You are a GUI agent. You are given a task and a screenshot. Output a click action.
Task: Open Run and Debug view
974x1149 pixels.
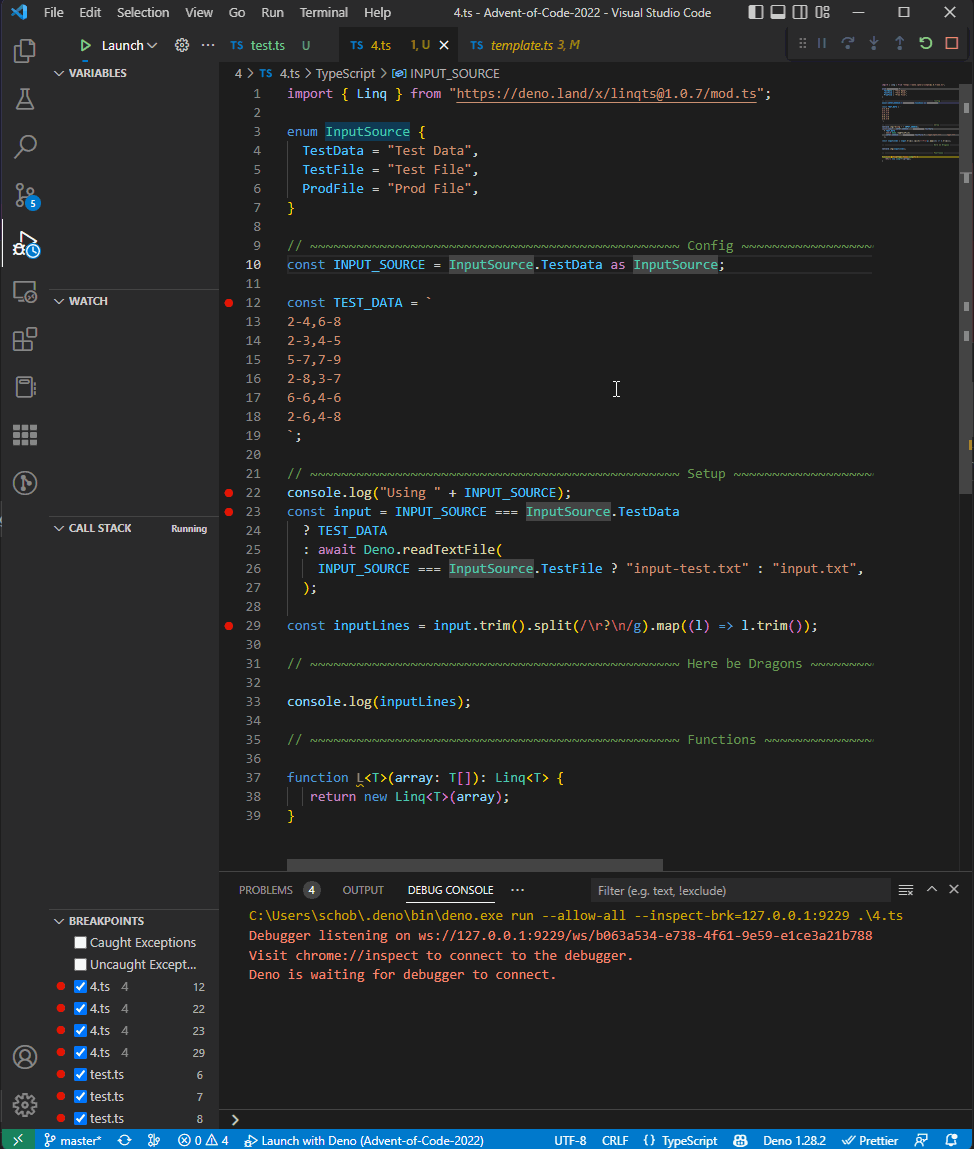(x=25, y=244)
